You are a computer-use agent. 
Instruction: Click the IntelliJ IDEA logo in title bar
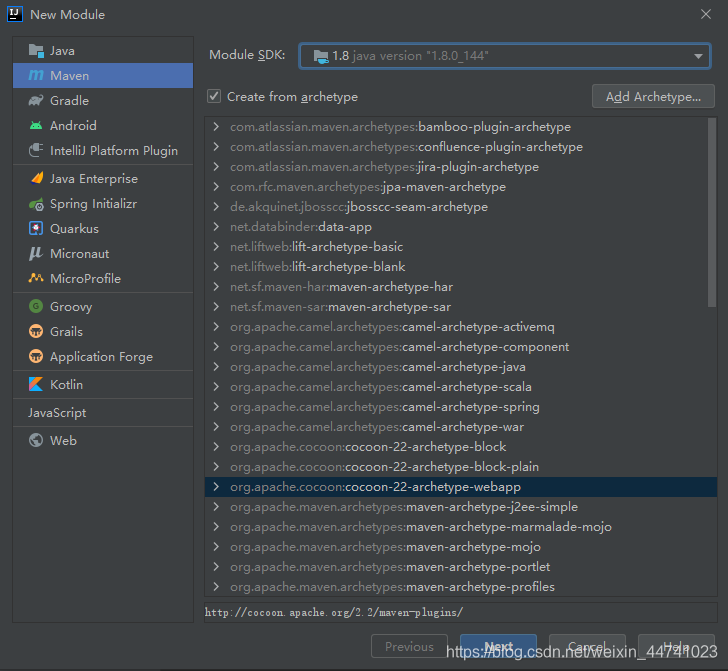tap(15, 14)
